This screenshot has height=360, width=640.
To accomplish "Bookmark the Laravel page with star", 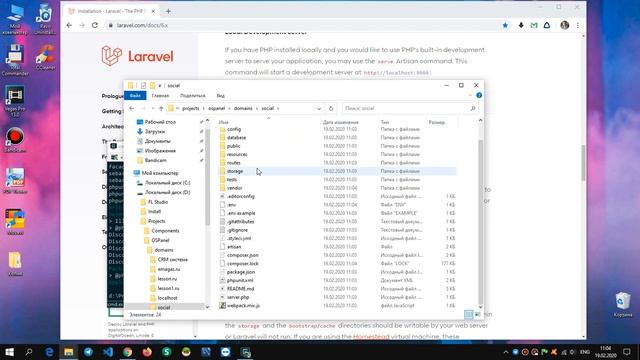I will click(x=505, y=25).
